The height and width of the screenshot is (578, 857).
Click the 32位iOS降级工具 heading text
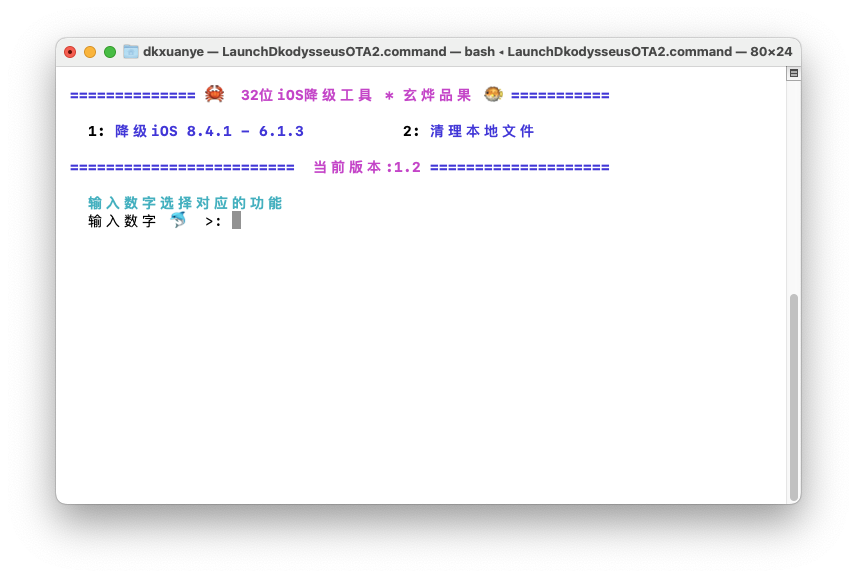coord(306,96)
